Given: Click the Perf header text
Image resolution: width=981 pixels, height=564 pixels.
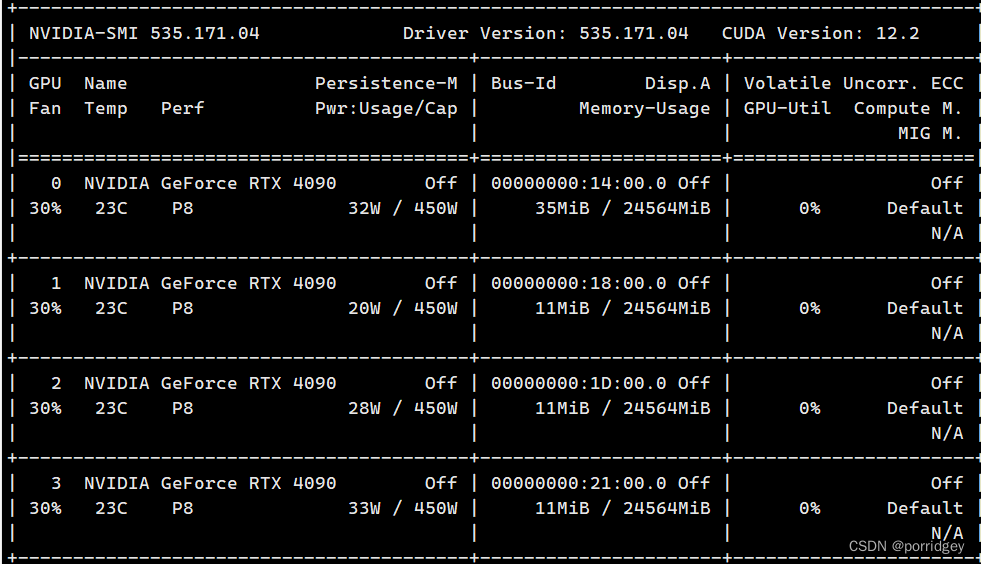Looking at the screenshot, I should coord(183,108).
